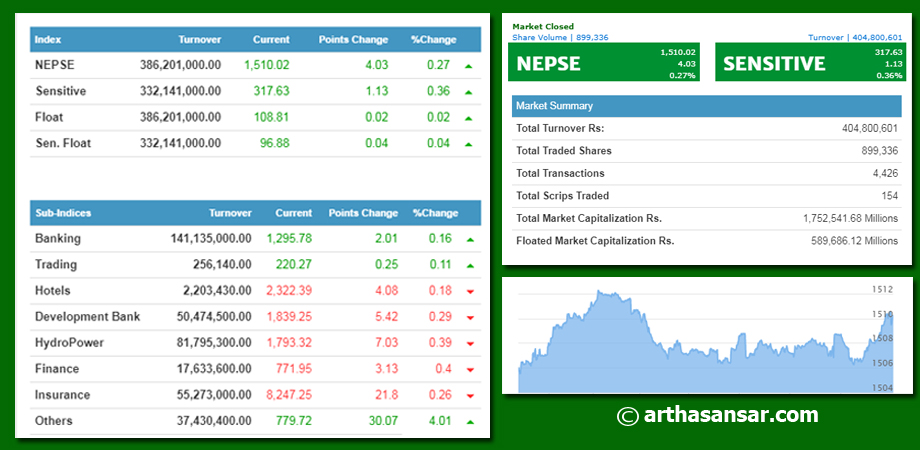The width and height of the screenshot is (920, 450).
Task: Click the Market Summary header bar
Action: 706,106
